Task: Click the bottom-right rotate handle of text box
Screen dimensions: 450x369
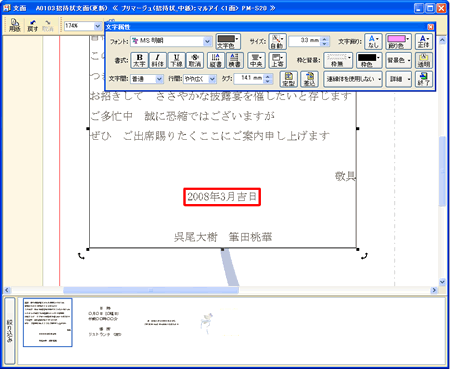Action: pyautogui.click(x=364, y=256)
